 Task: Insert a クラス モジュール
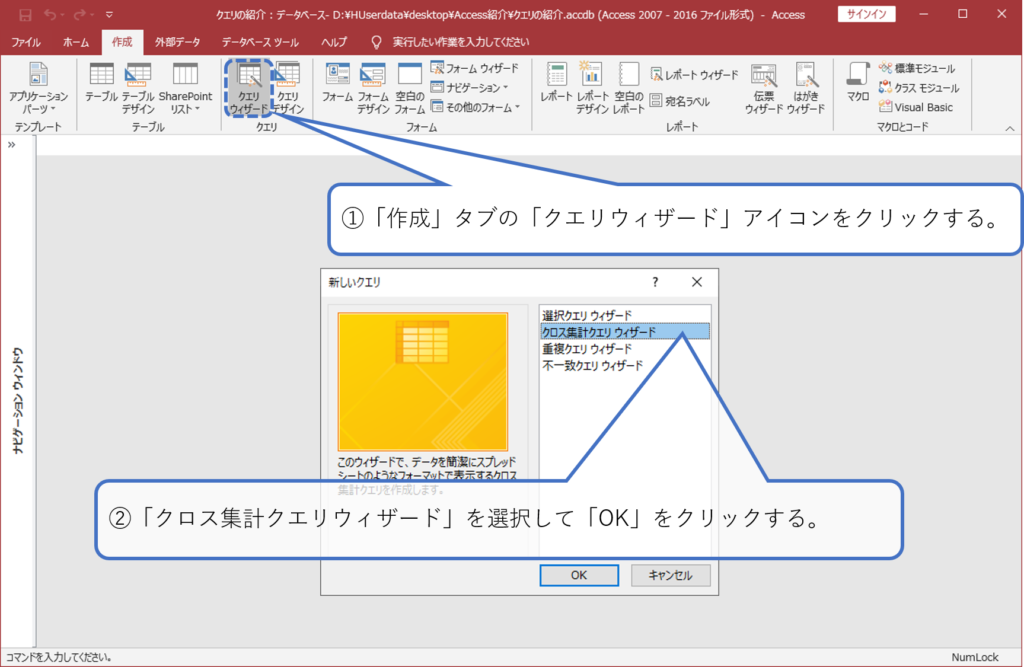click(x=919, y=88)
